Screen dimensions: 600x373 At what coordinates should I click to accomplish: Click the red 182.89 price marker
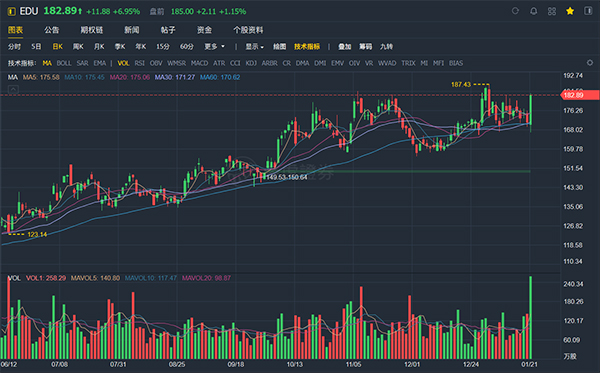point(580,95)
